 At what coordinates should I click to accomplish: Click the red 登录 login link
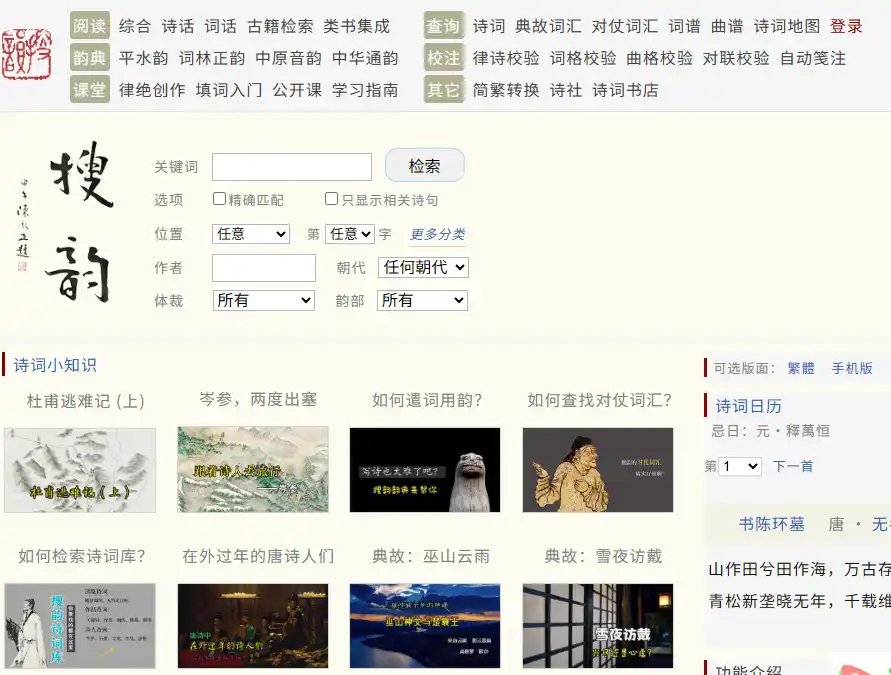846,26
